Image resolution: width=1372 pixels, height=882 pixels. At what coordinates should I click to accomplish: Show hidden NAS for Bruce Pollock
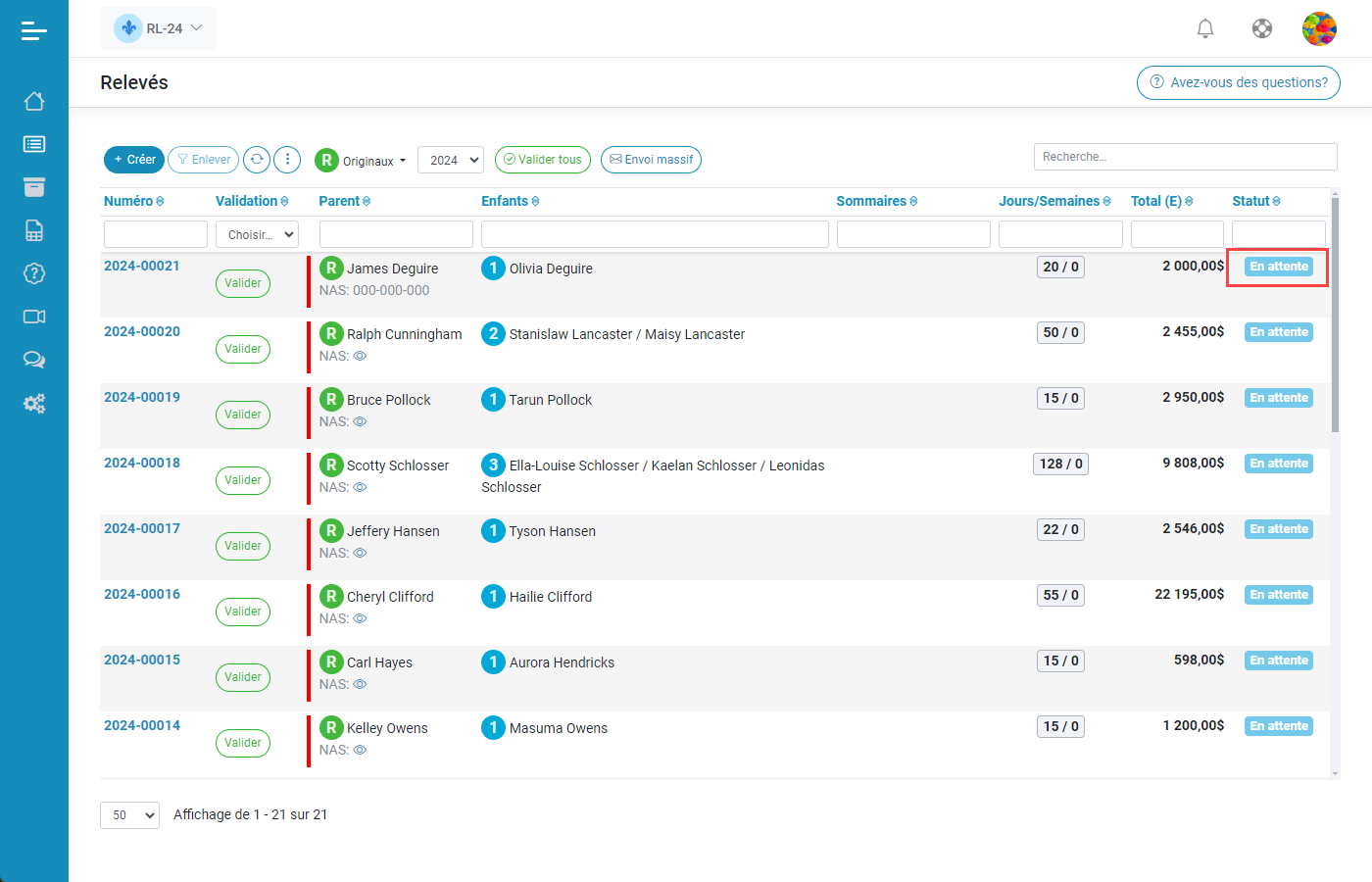click(x=360, y=421)
